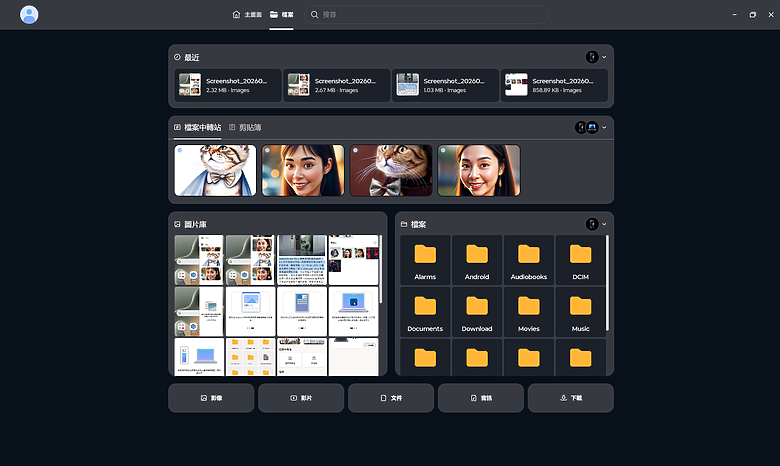This screenshot has height=466, width=780.
Task: Open the 2.67 MB screenshot file
Action: coord(337,85)
